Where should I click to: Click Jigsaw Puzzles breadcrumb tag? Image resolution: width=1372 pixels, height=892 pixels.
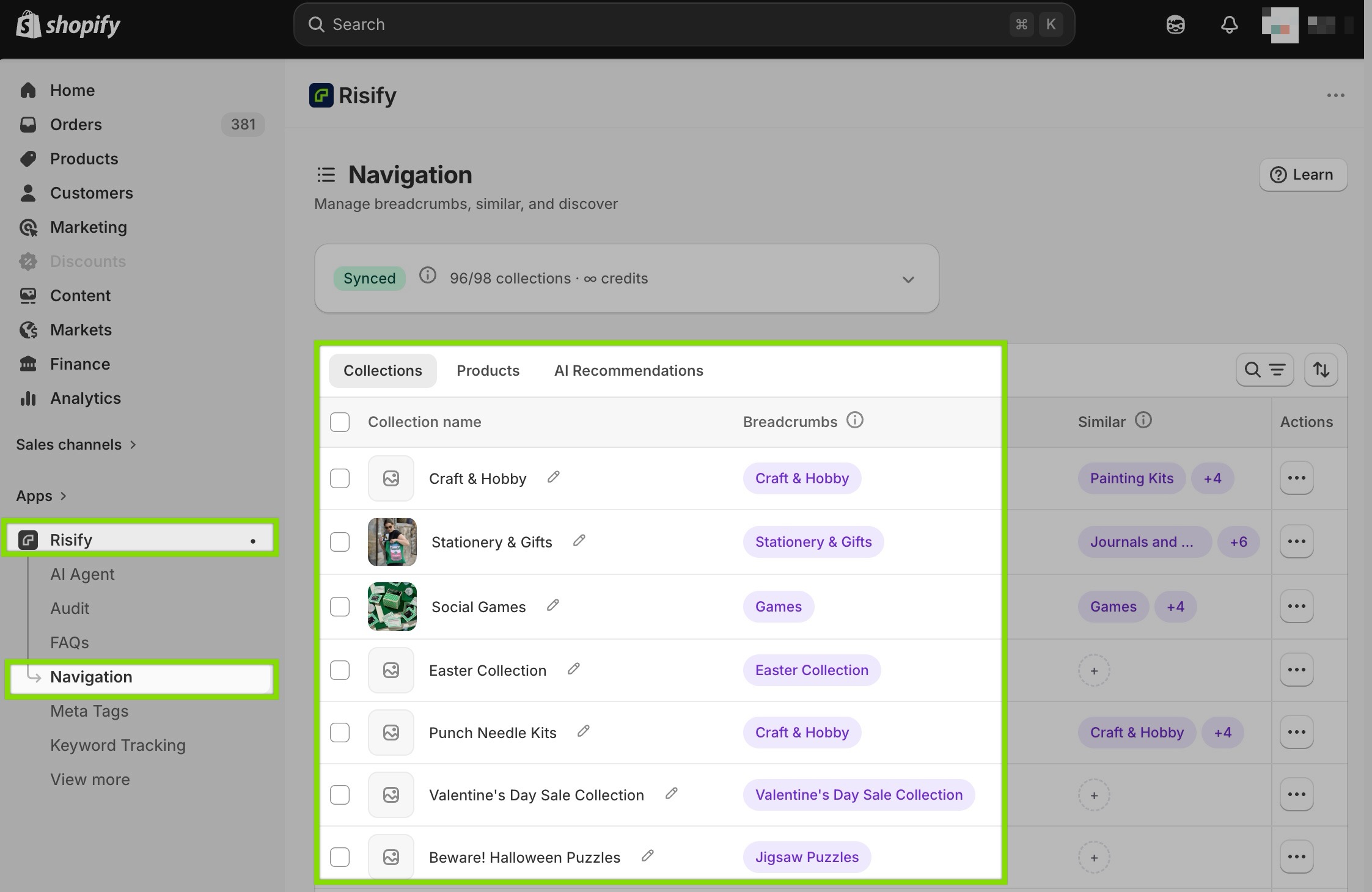[x=807, y=857]
